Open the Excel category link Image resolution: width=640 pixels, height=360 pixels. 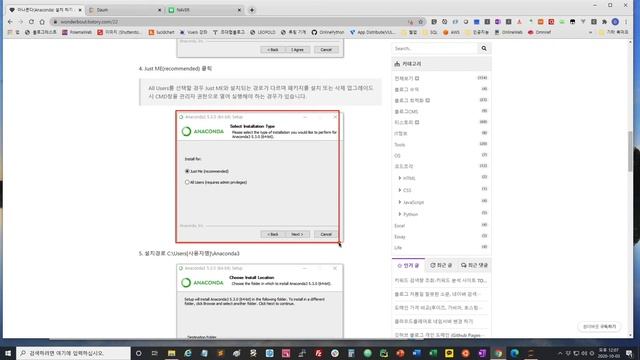(x=400, y=226)
